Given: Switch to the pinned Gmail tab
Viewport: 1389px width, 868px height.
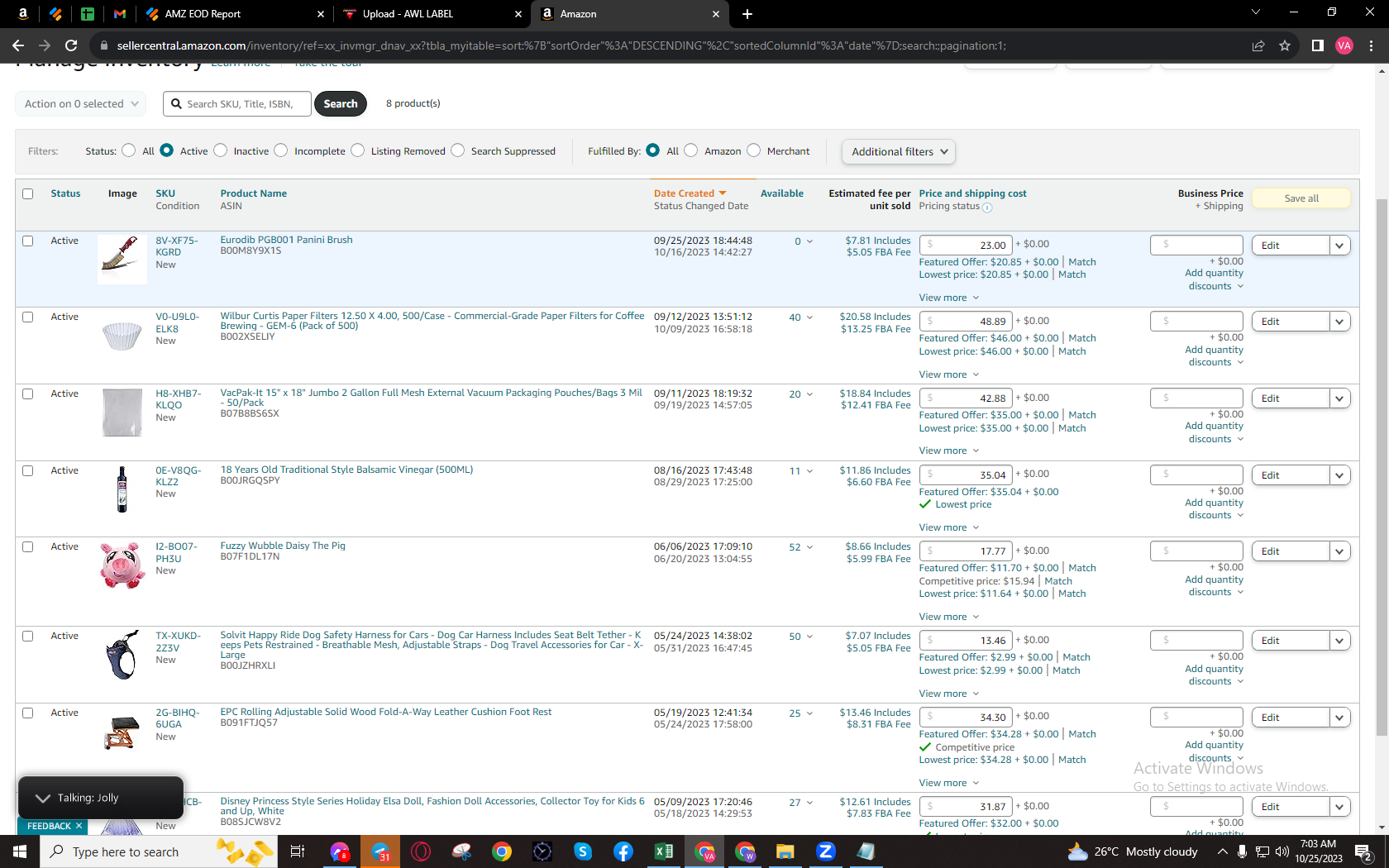Looking at the screenshot, I should point(120,14).
